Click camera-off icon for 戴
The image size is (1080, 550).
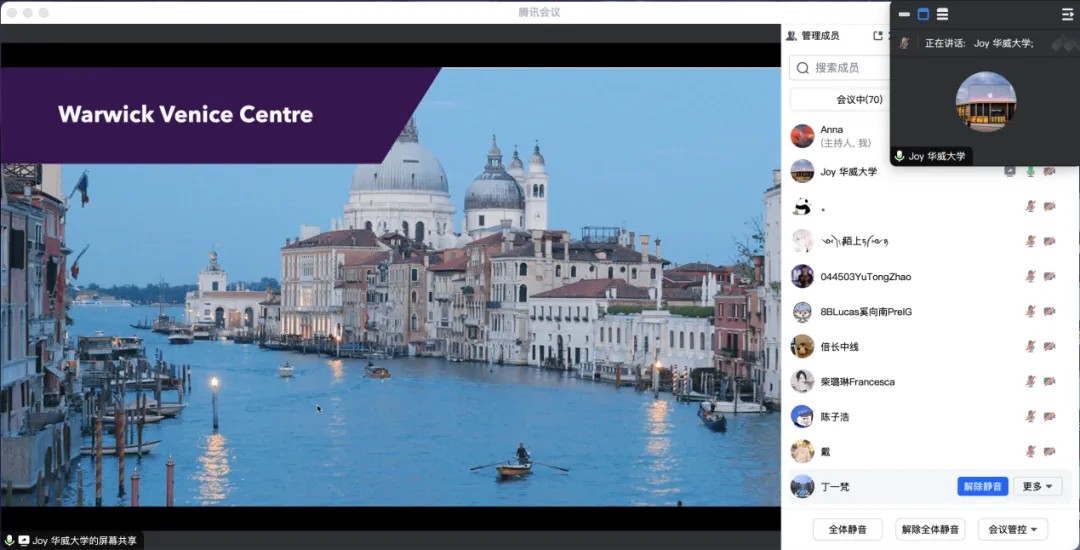[1050, 452]
